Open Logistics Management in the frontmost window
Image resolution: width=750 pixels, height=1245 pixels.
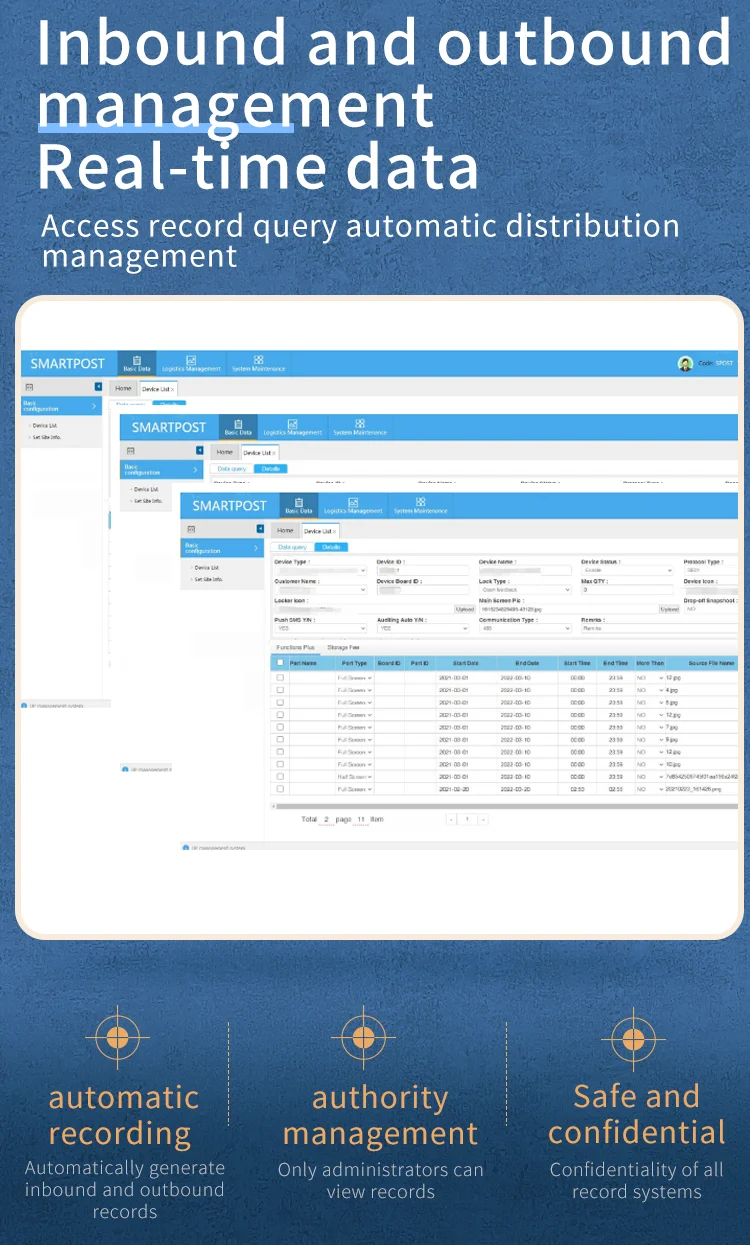(x=352, y=505)
